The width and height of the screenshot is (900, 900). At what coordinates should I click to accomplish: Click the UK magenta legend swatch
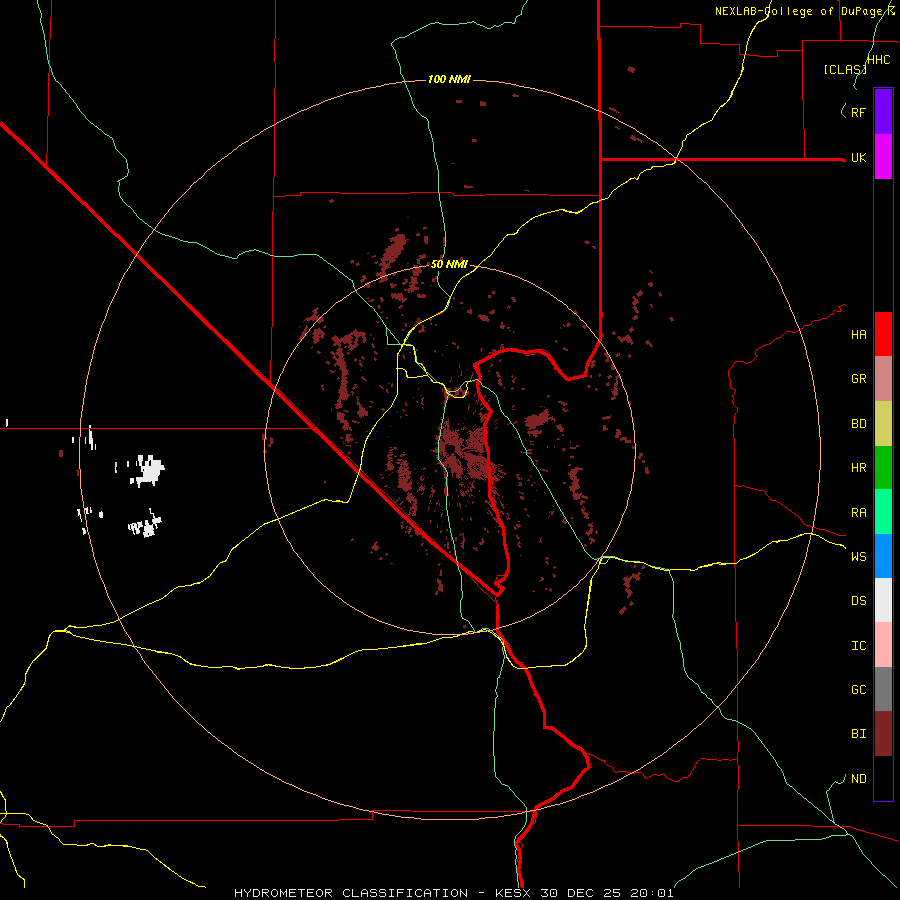pyautogui.click(x=883, y=157)
